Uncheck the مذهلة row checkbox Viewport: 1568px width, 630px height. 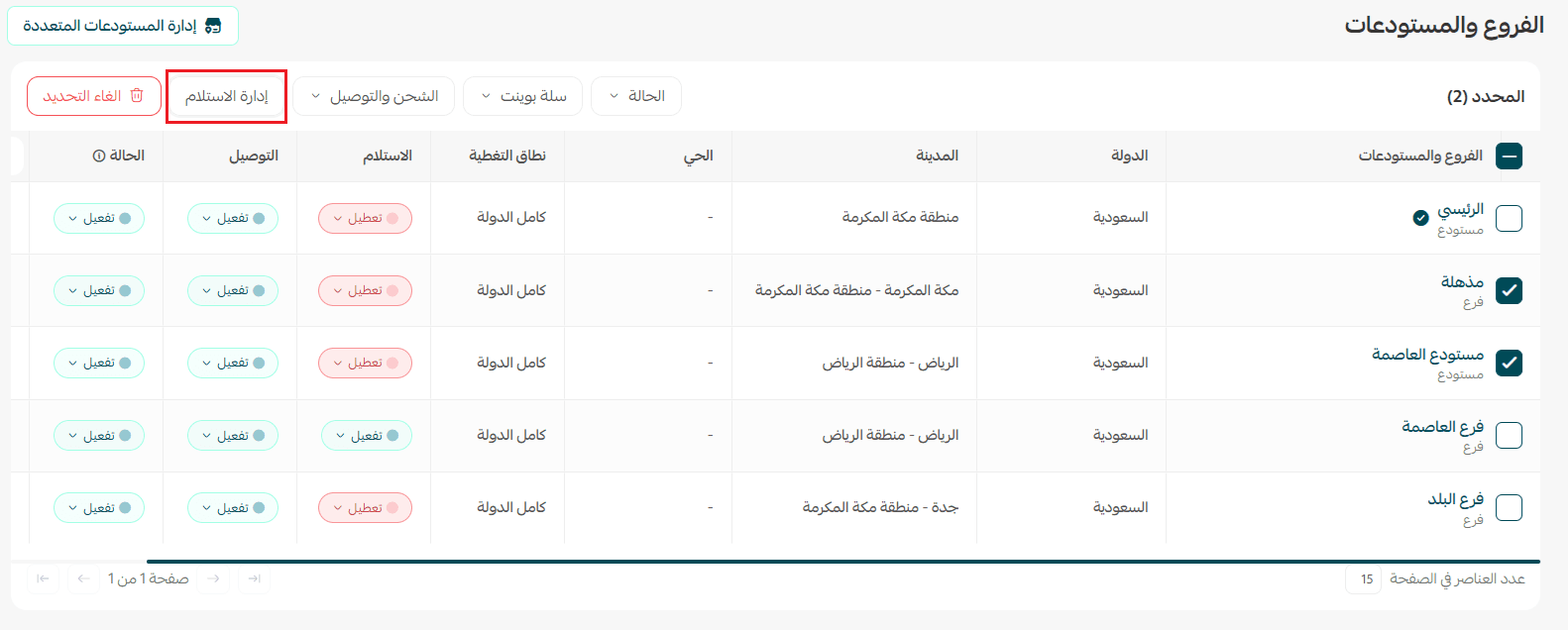tap(1509, 290)
